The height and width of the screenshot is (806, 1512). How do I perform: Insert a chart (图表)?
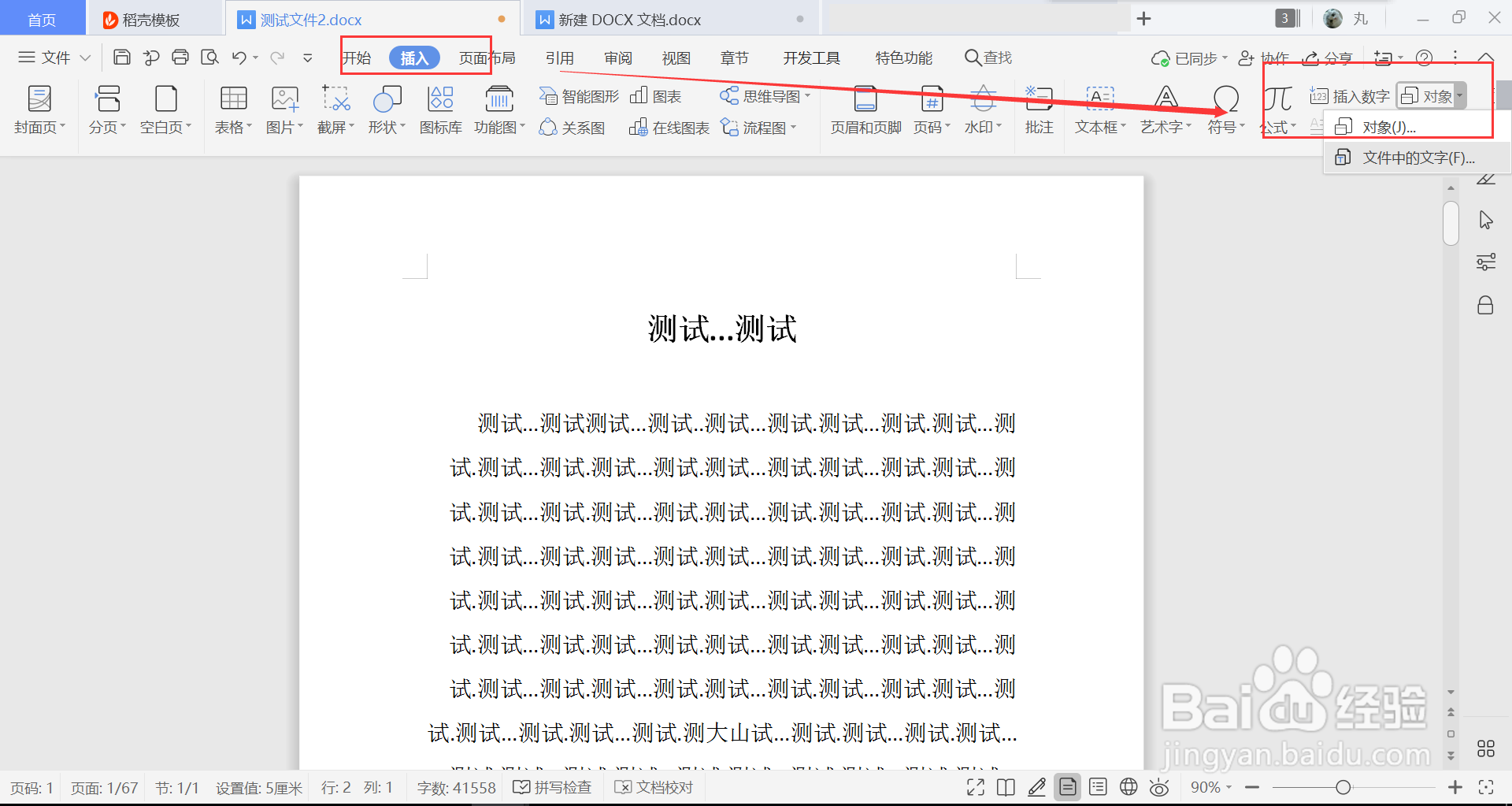(656, 96)
